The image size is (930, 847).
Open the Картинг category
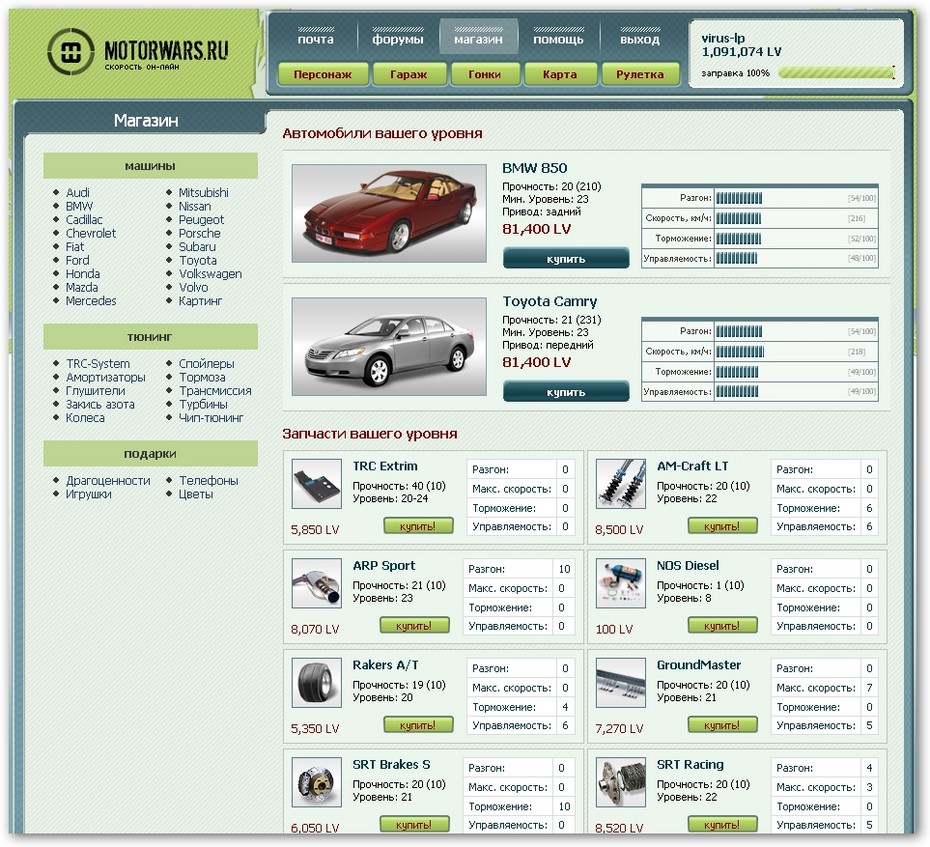pyautogui.click(x=200, y=301)
